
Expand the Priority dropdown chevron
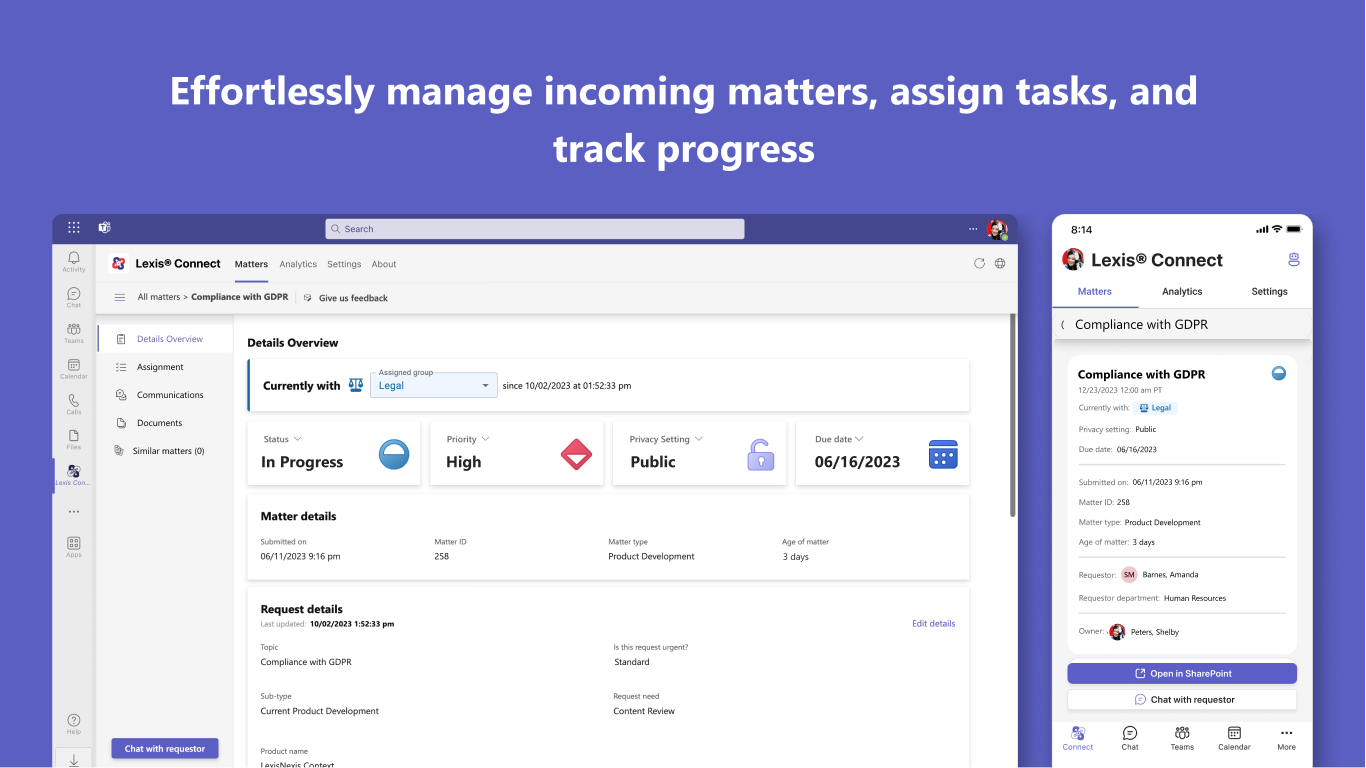(x=486, y=439)
